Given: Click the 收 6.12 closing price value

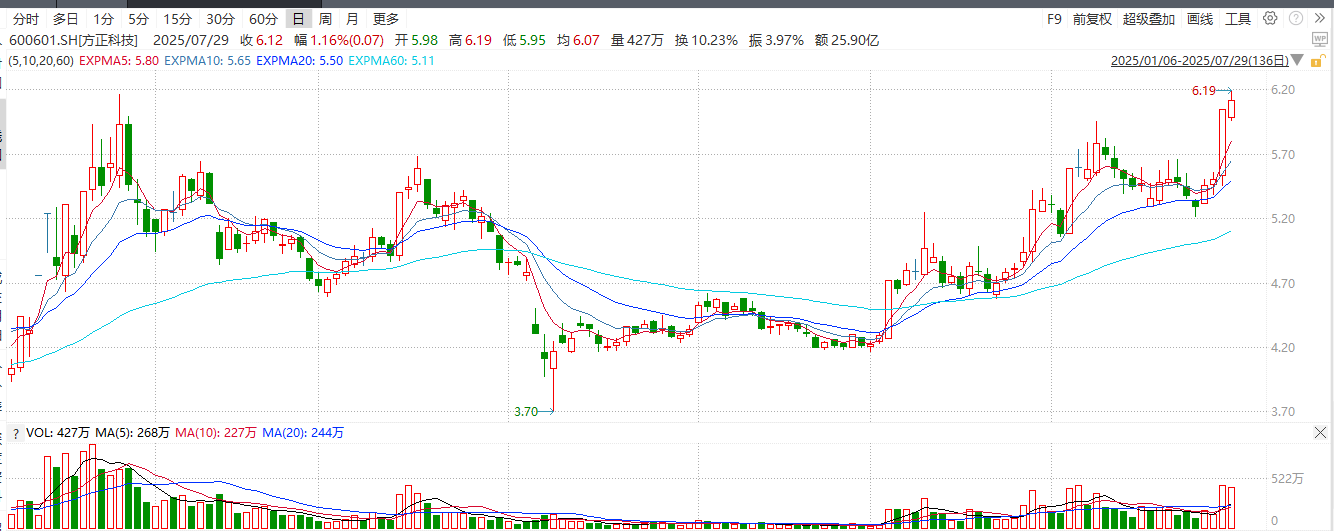Looking at the screenshot, I should pos(261,40).
